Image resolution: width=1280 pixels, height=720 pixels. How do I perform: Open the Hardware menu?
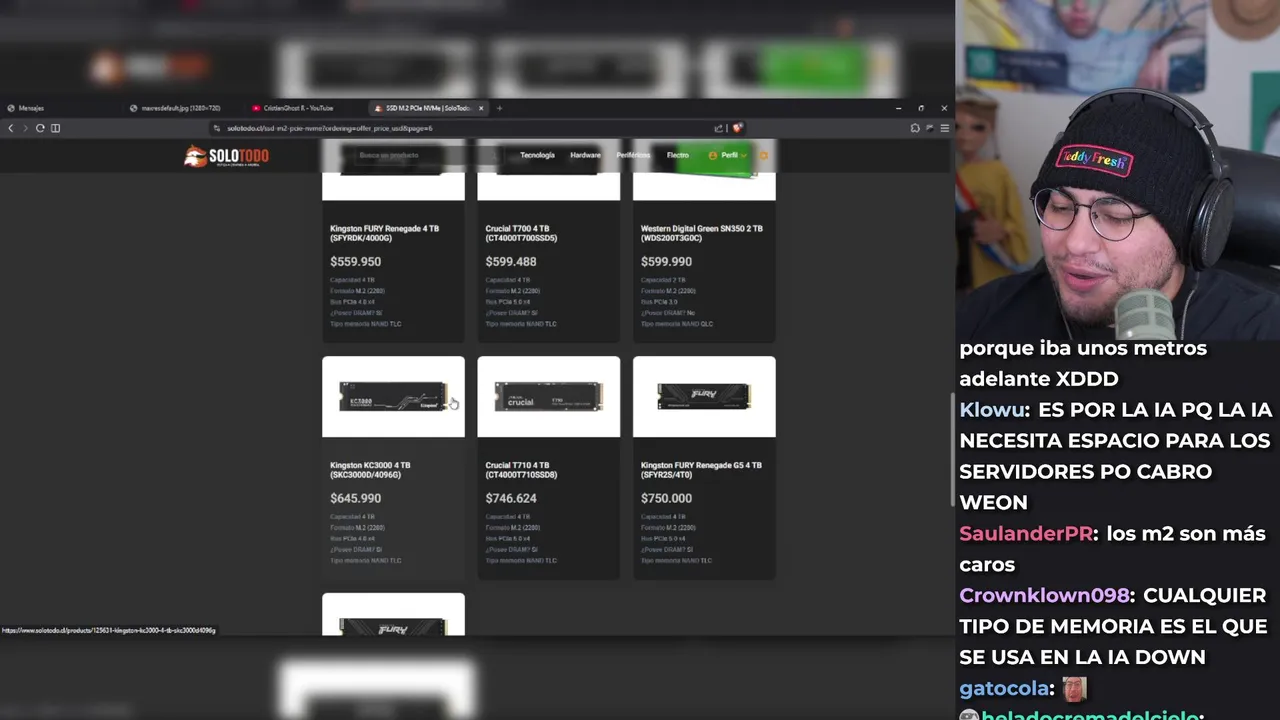click(x=585, y=155)
